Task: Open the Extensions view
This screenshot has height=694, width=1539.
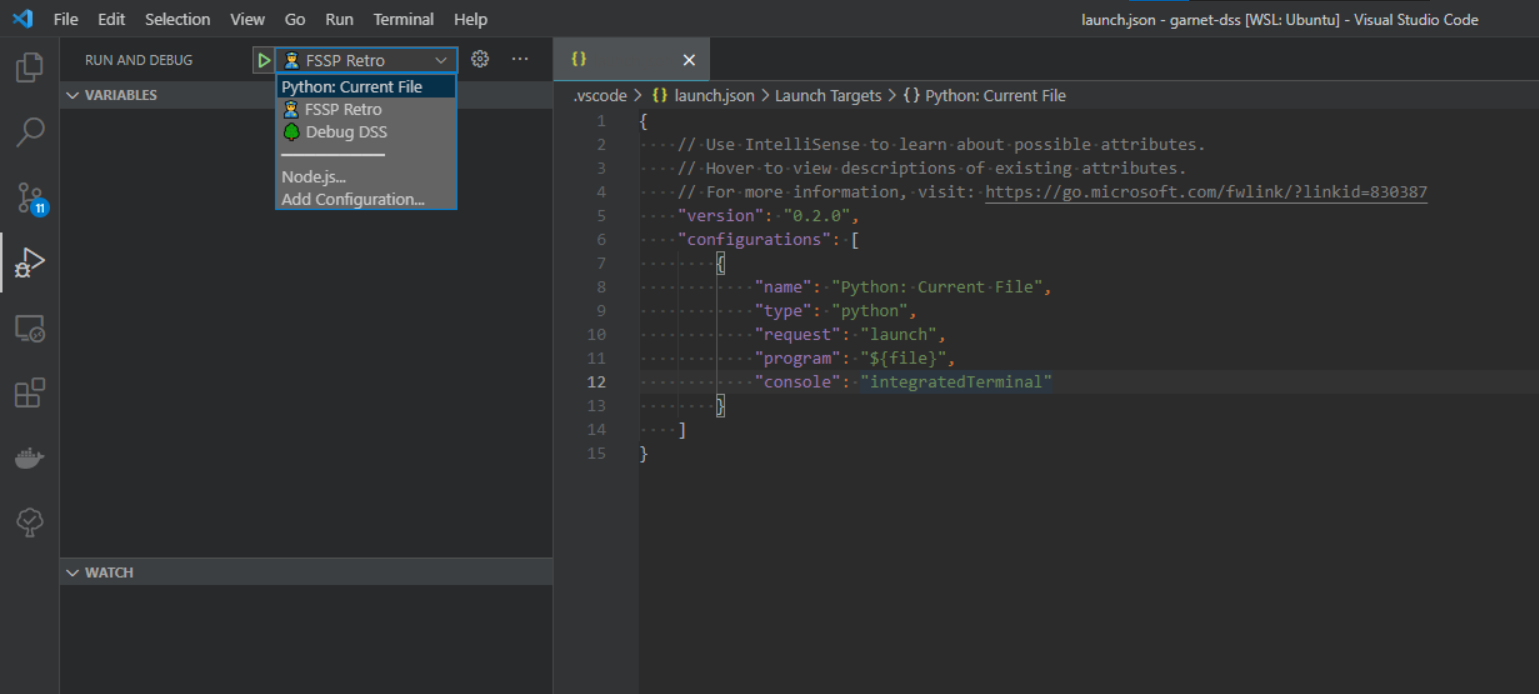Action: tap(29, 392)
